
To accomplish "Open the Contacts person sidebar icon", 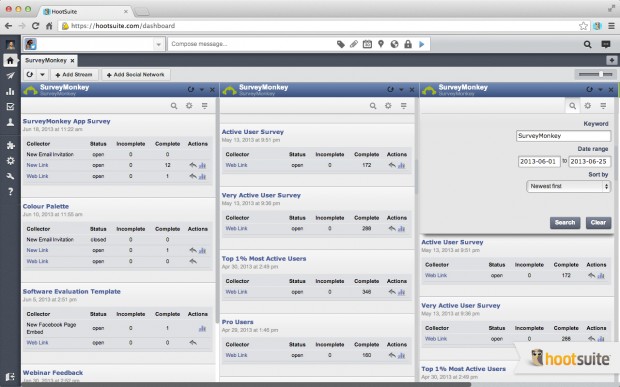I will click(10, 122).
